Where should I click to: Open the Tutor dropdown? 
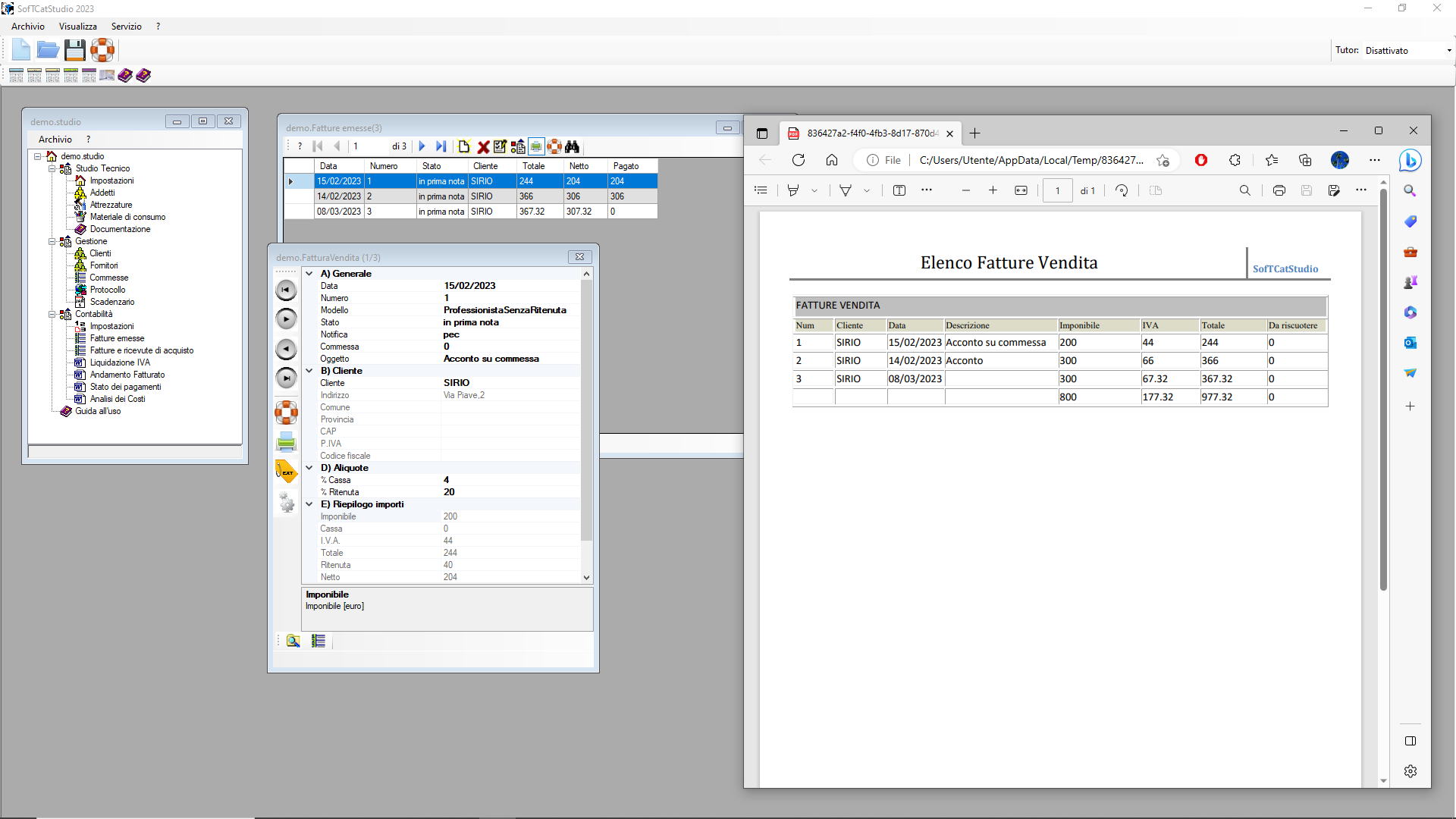1408,51
